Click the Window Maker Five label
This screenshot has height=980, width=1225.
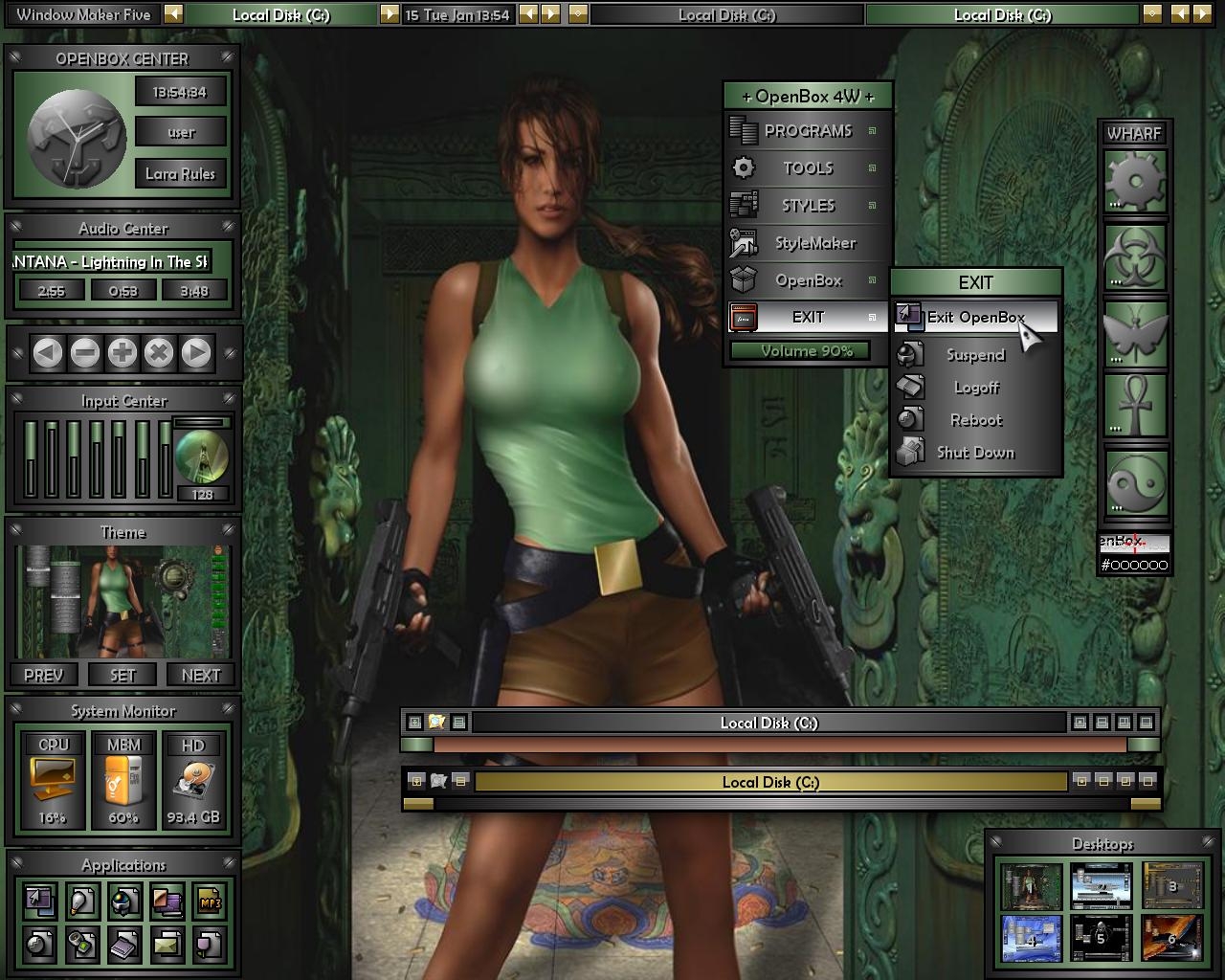83,14
